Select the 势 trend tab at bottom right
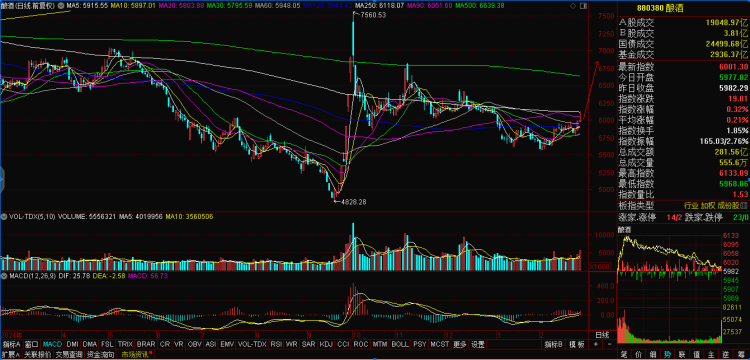 coord(667,355)
